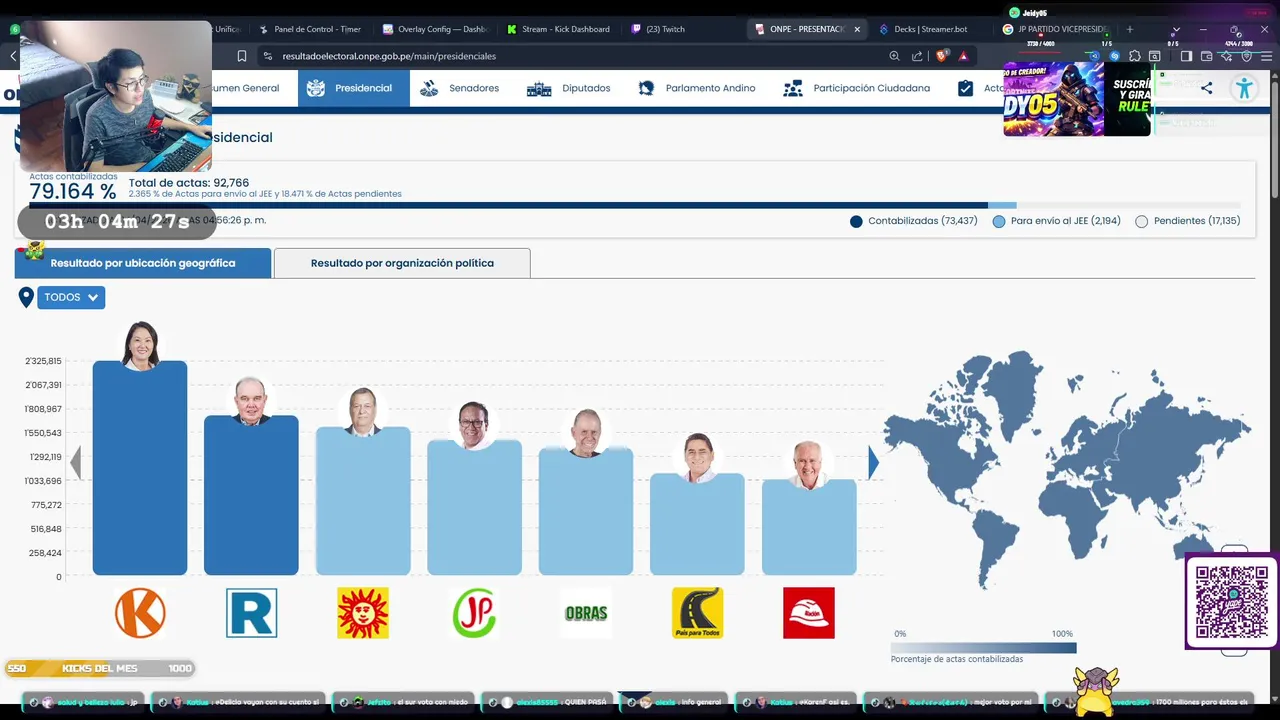Click the actas contabilizadas progress bar
Viewport: 1280px width, 720px height.
(x=635, y=205)
